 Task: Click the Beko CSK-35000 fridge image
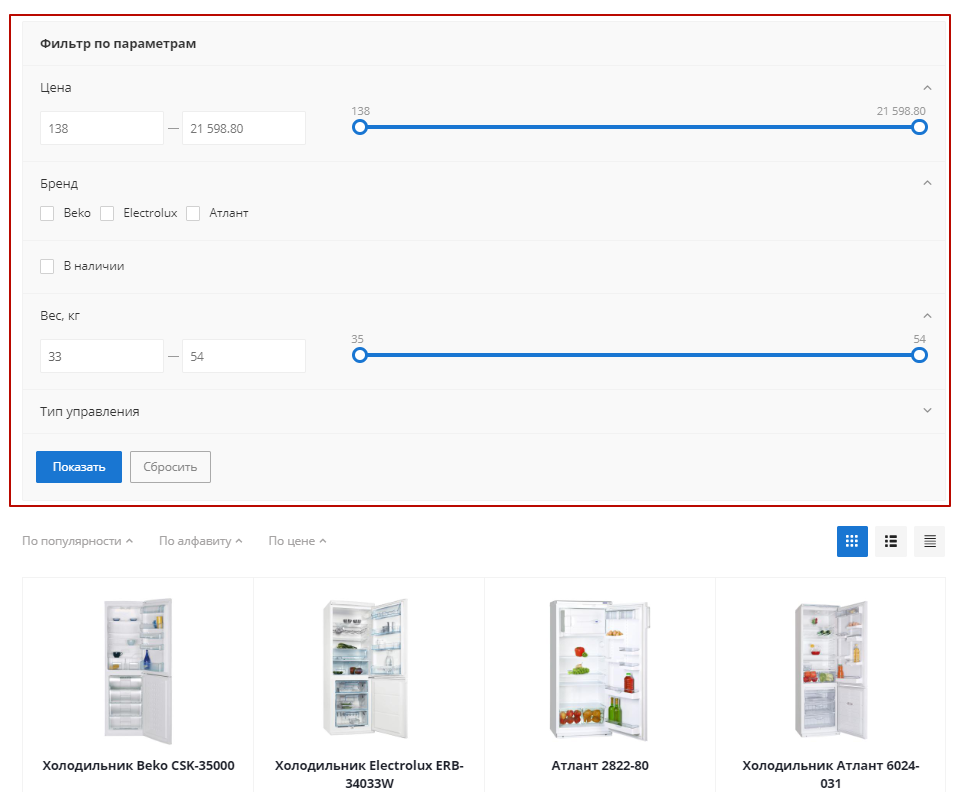pyautogui.click(x=139, y=670)
